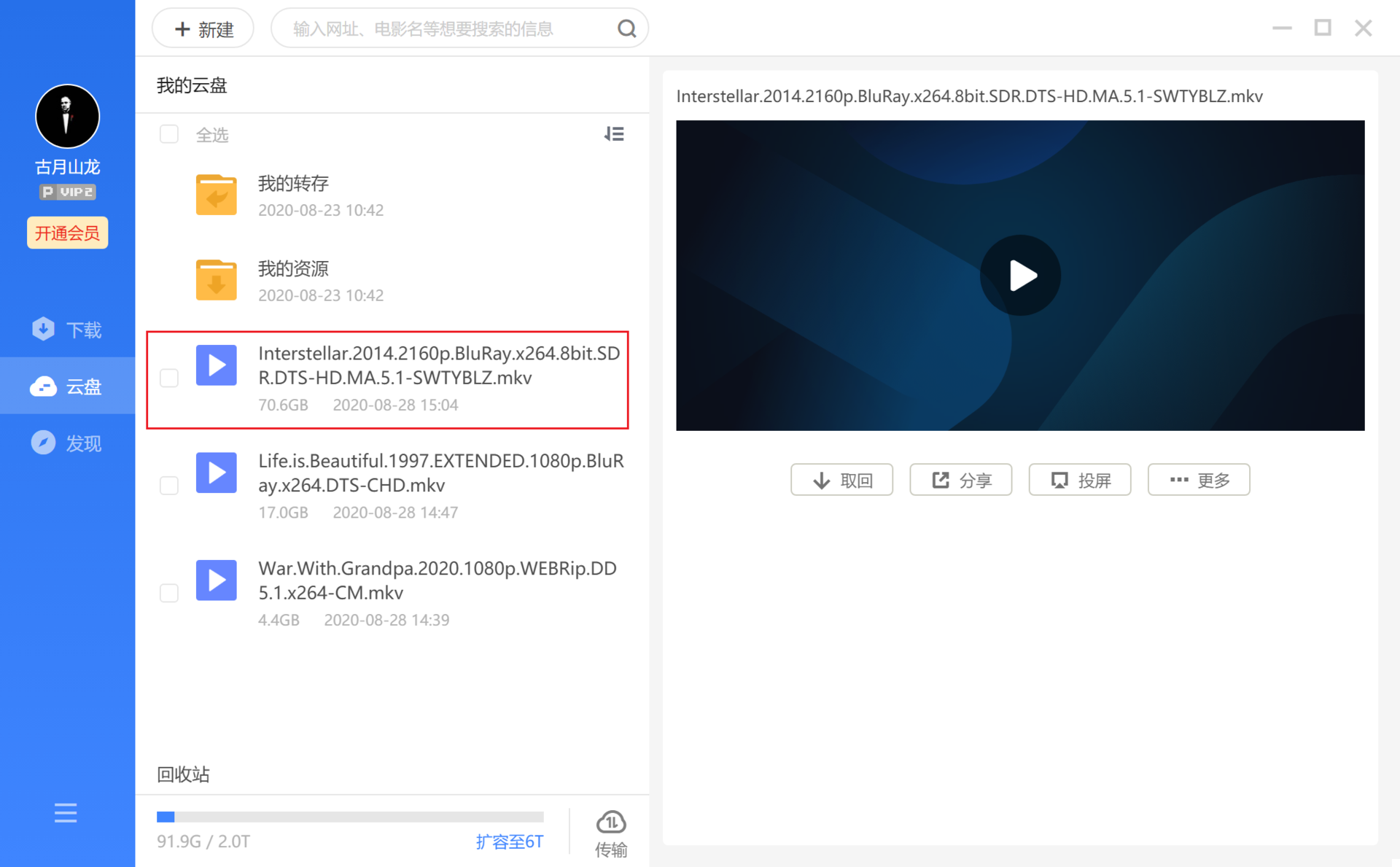Open the bottom-left hamburger menu icon

[x=66, y=813]
